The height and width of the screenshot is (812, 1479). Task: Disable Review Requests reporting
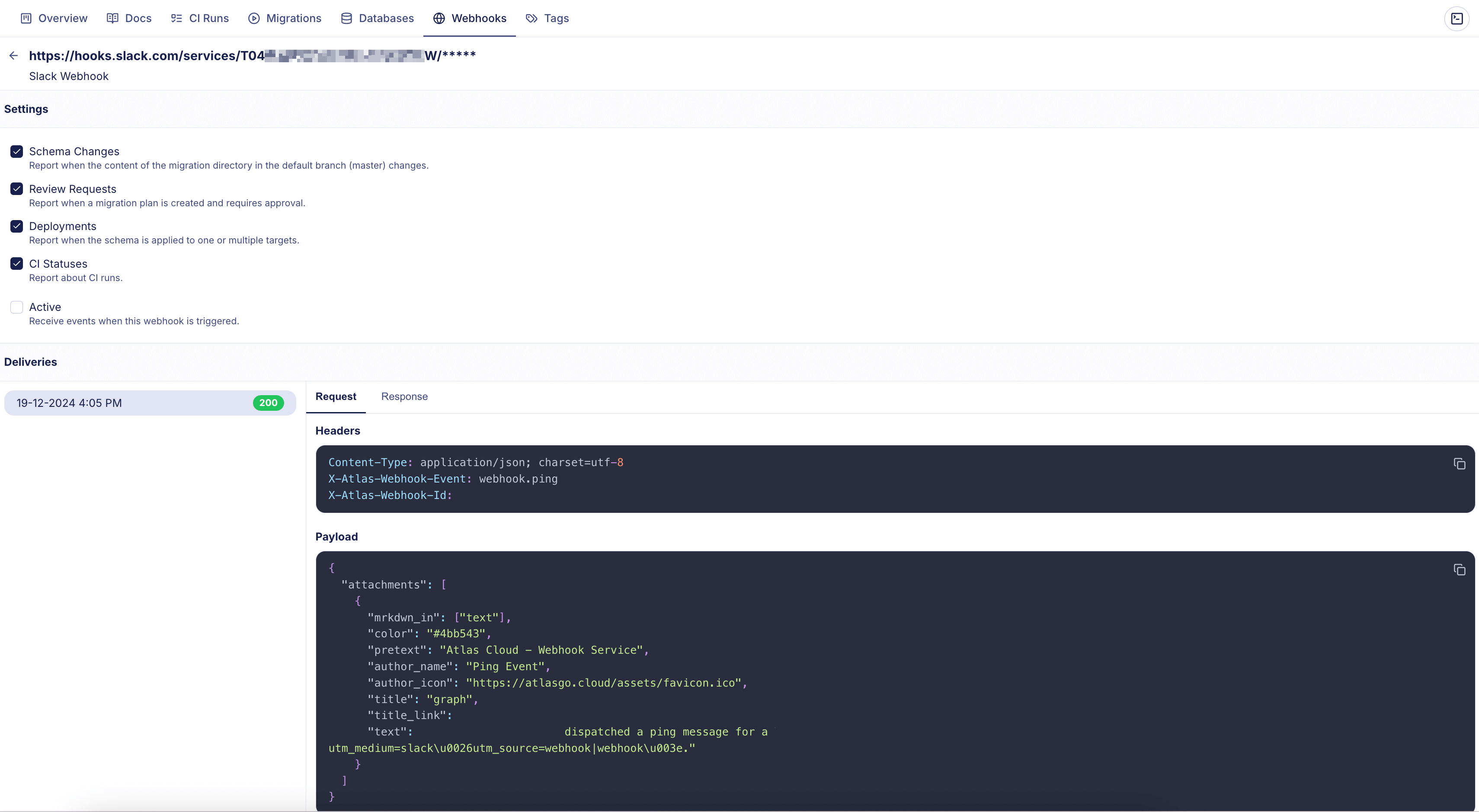pos(17,188)
